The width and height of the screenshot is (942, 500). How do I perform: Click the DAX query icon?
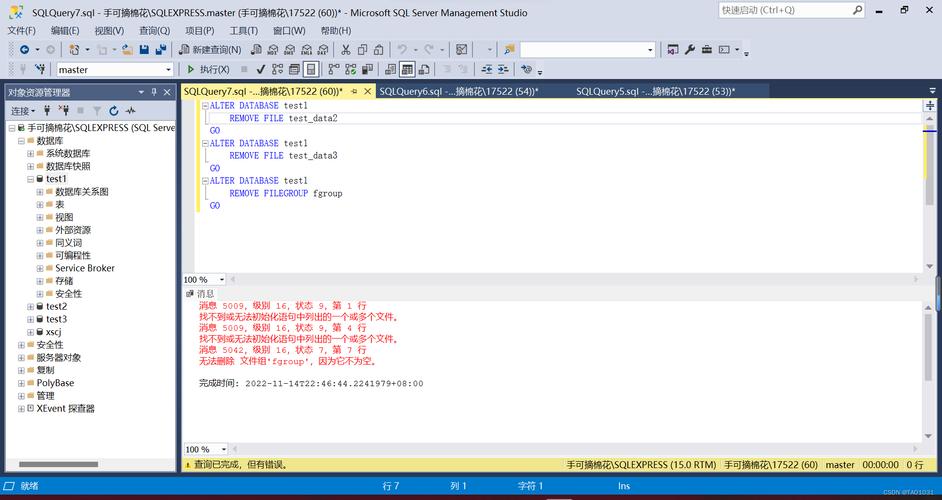323,50
